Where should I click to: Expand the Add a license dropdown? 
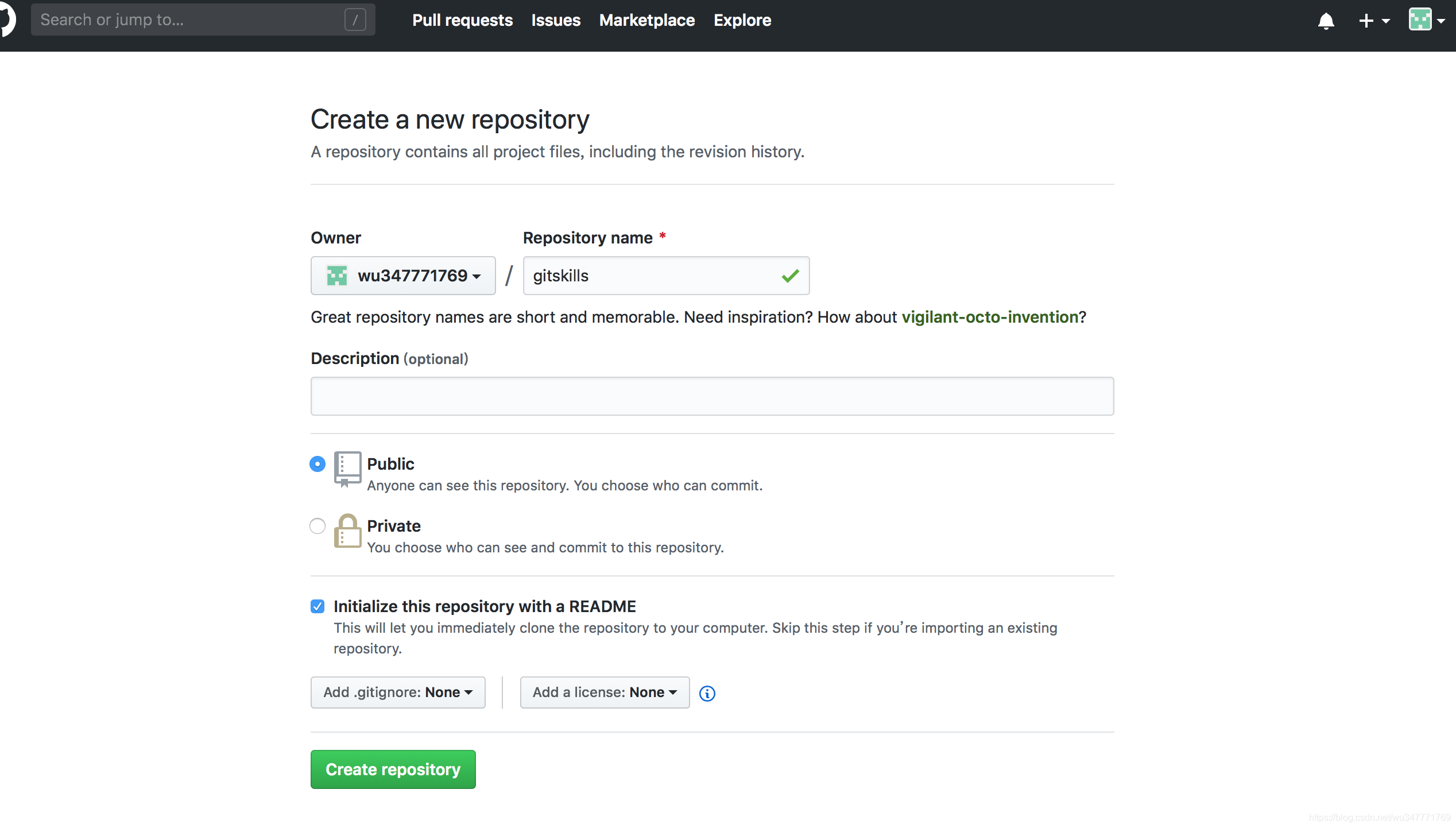pyautogui.click(x=603, y=692)
